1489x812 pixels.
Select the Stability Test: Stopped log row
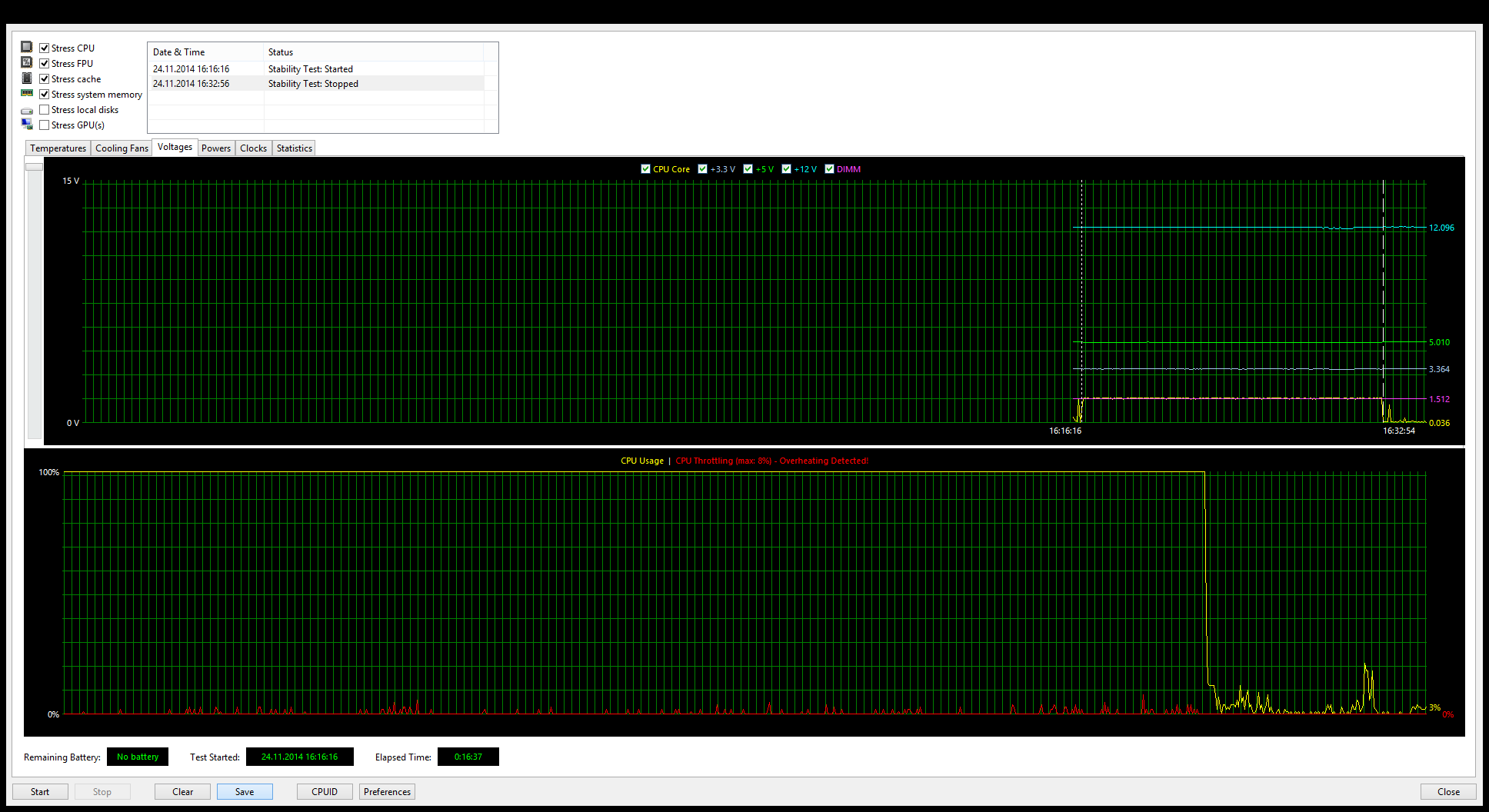317,84
